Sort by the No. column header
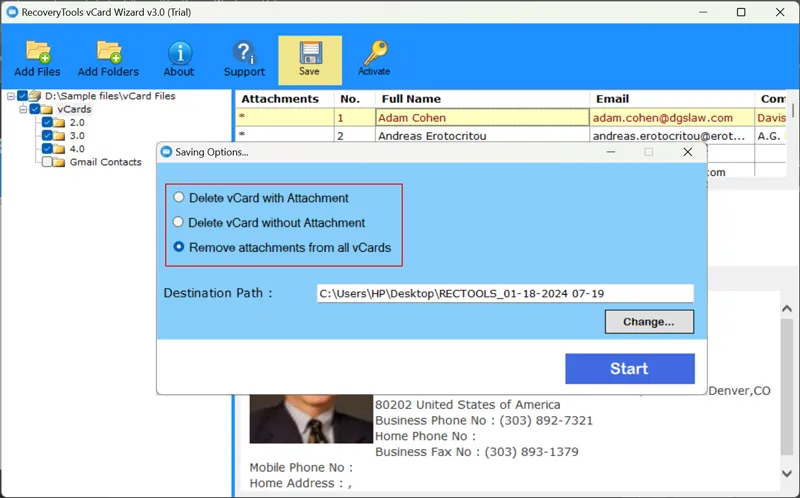Viewport: 800px width, 498px height. [x=355, y=99]
